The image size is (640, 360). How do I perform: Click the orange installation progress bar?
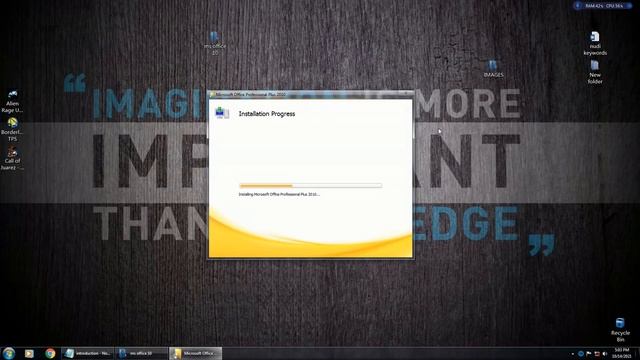tap(311, 186)
